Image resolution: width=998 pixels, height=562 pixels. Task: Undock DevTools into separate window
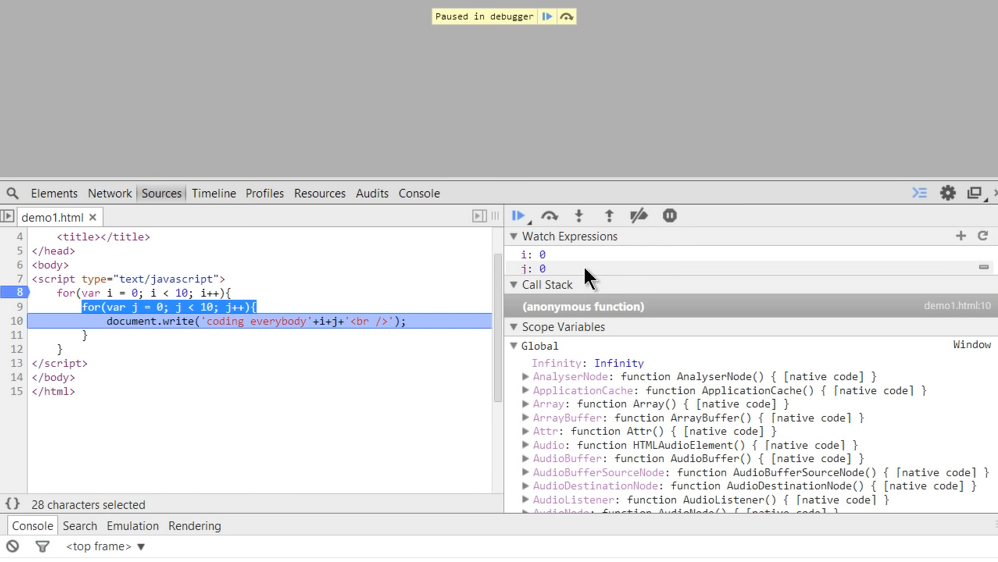click(974, 193)
